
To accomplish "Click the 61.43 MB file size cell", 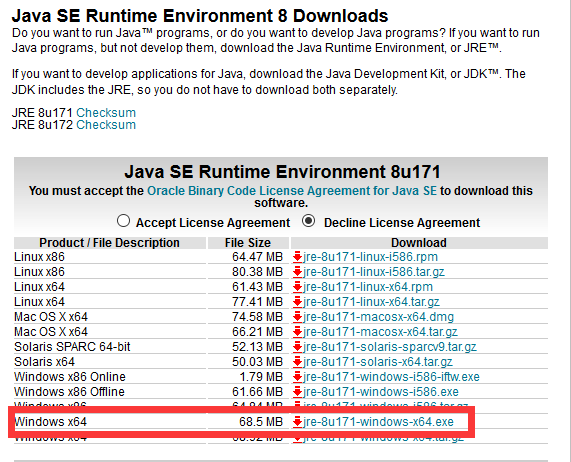I will coord(257,287).
